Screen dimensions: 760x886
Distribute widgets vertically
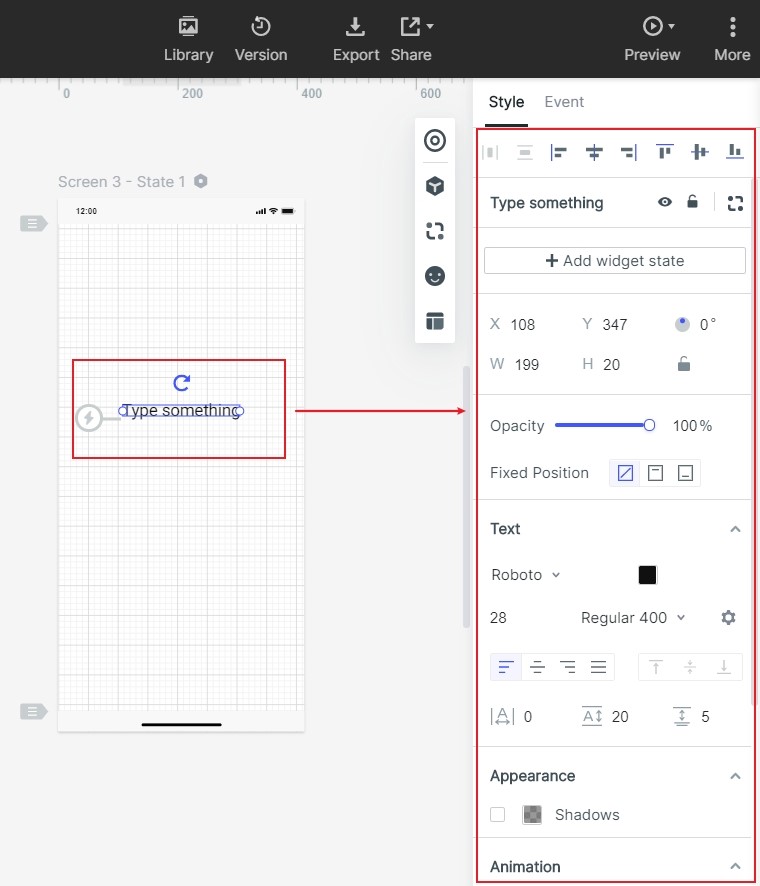[525, 152]
